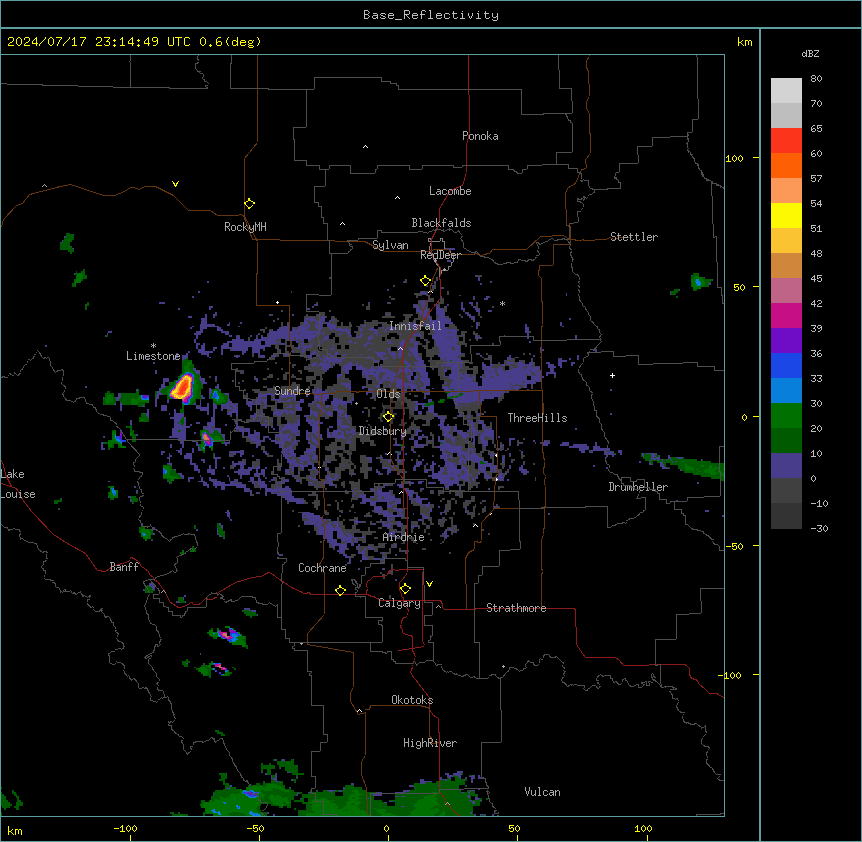
Task: Click the yellow diamond marker below RedDeer
Action: pos(426,281)
